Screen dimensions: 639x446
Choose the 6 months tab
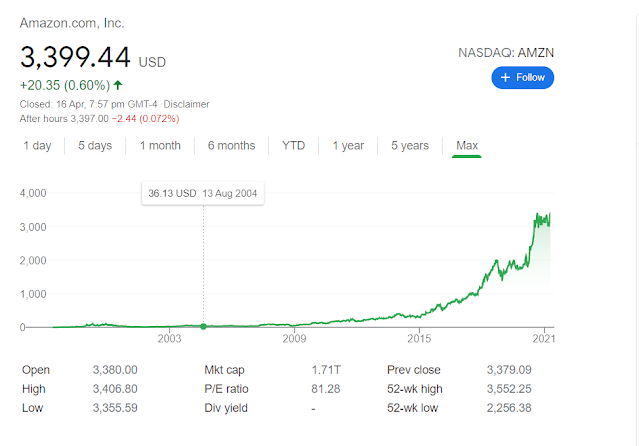click(x=231, y=146)
